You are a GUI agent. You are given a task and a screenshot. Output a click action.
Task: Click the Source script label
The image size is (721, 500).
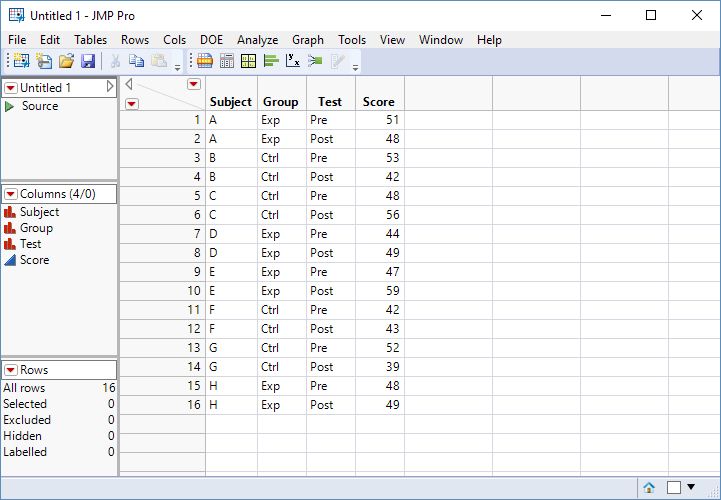point(40,106)
